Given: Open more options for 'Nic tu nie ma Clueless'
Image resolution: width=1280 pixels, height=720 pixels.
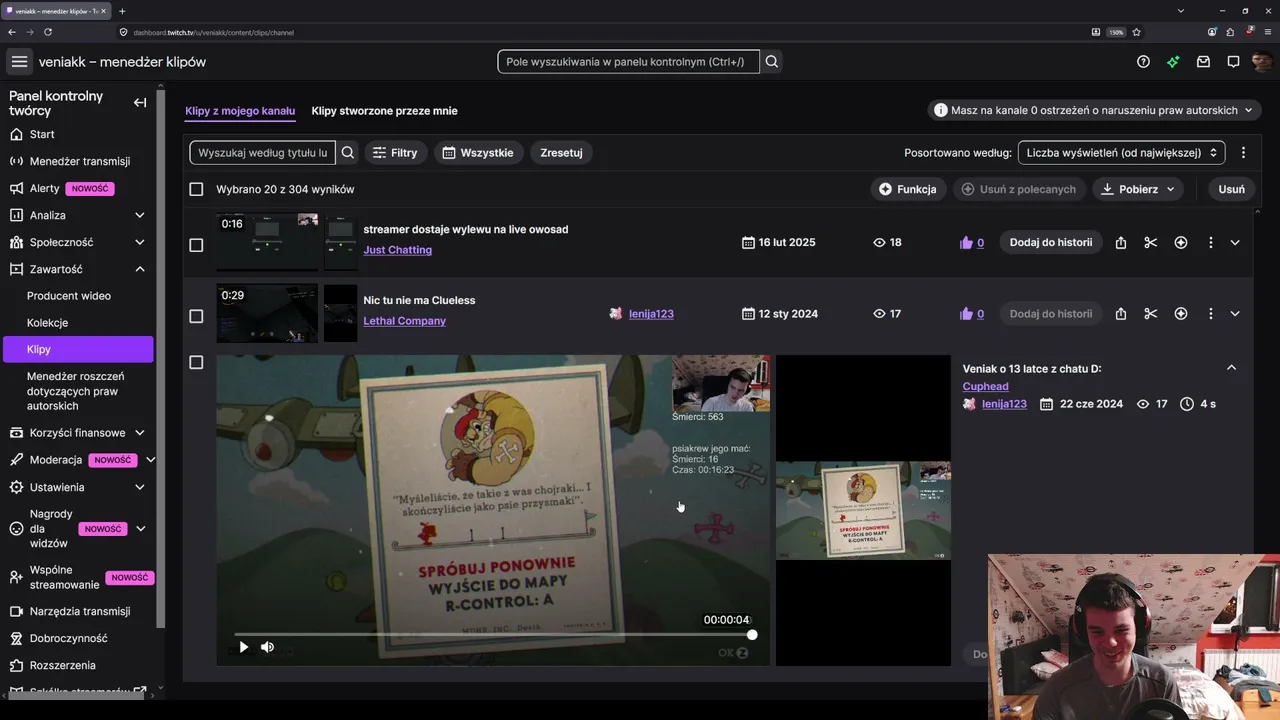Looking at the screenshot, I should tap(1211, 314).
